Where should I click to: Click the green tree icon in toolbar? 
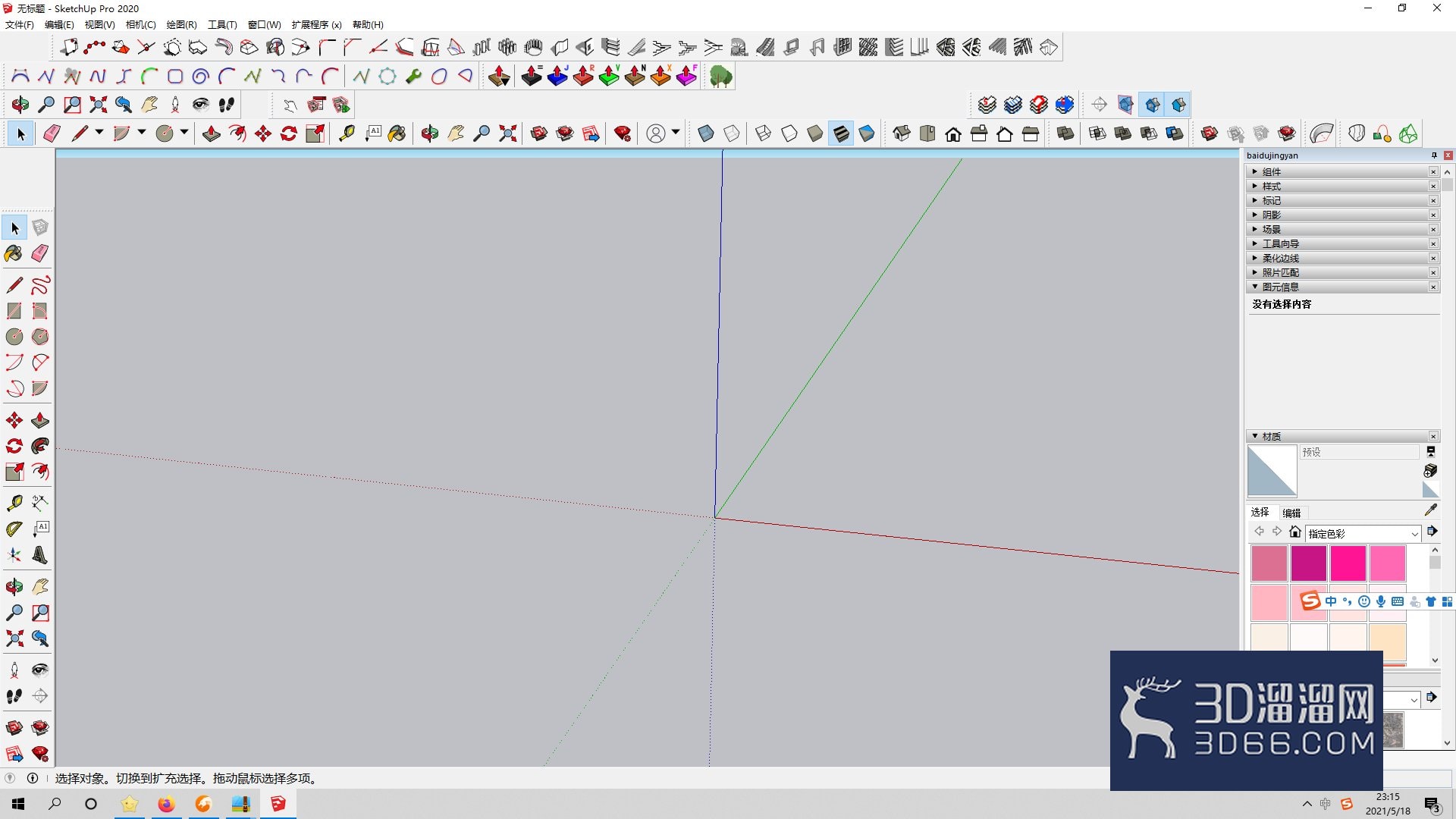point(720,77)
